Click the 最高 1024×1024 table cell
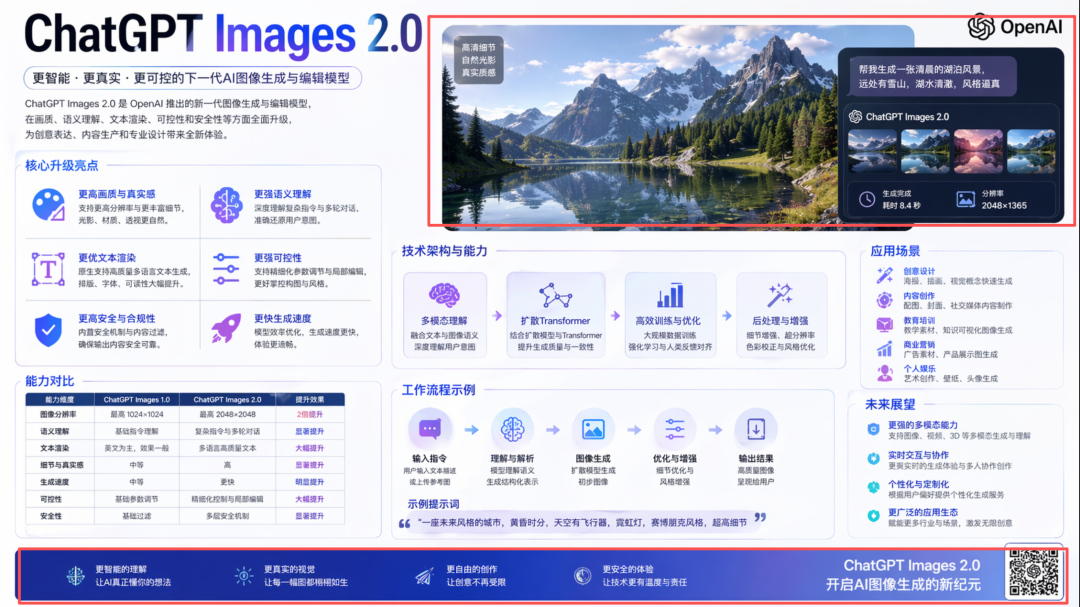Image resolution: width=1080 pixels, height=607 pixels. pyautogui.click(x=136, y=415)
